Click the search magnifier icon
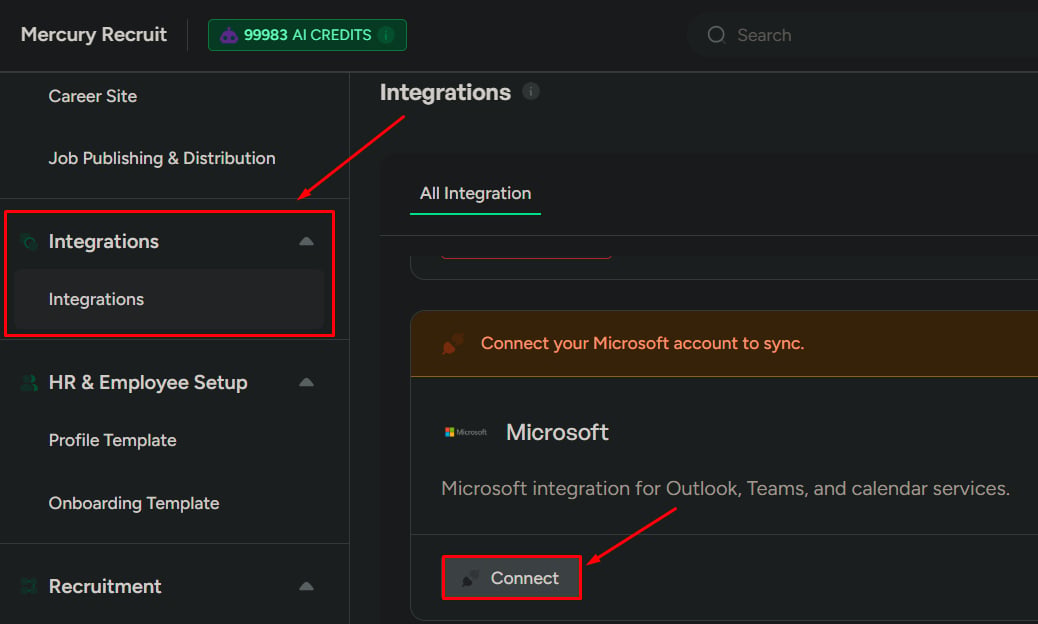 click(716, 34)
